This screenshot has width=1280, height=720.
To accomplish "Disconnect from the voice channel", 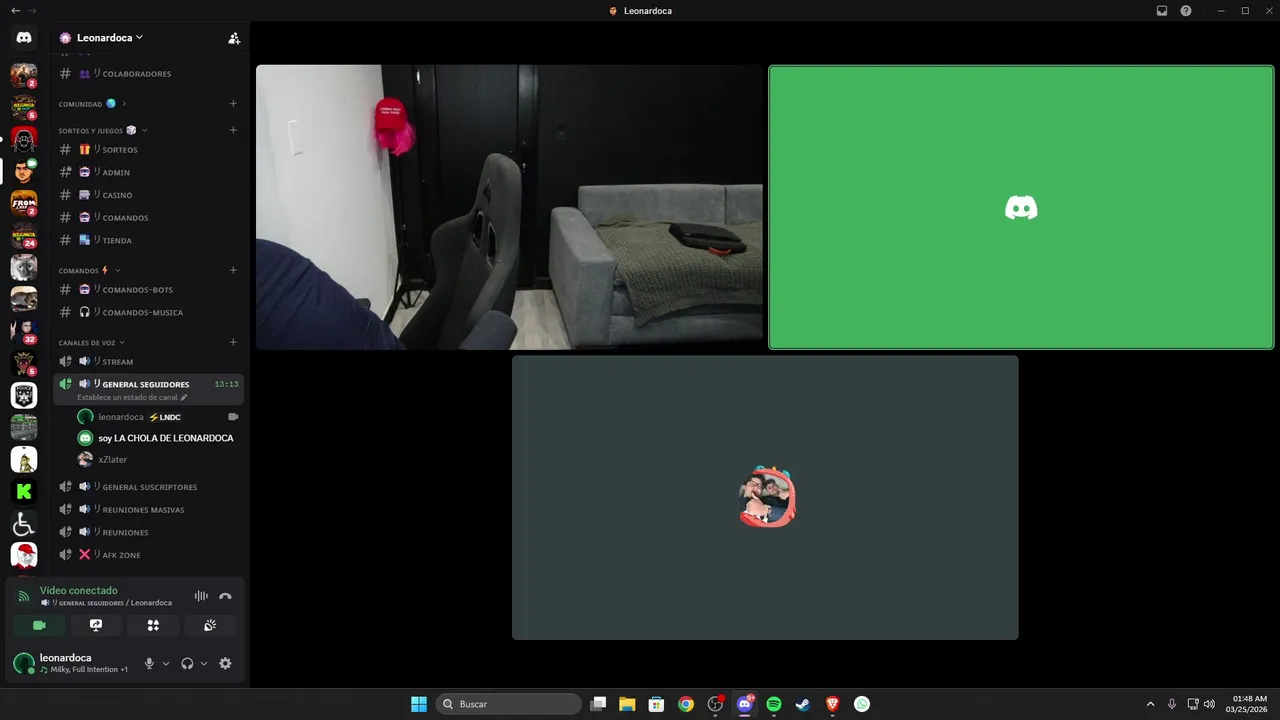I will click(x=225, y=596).
